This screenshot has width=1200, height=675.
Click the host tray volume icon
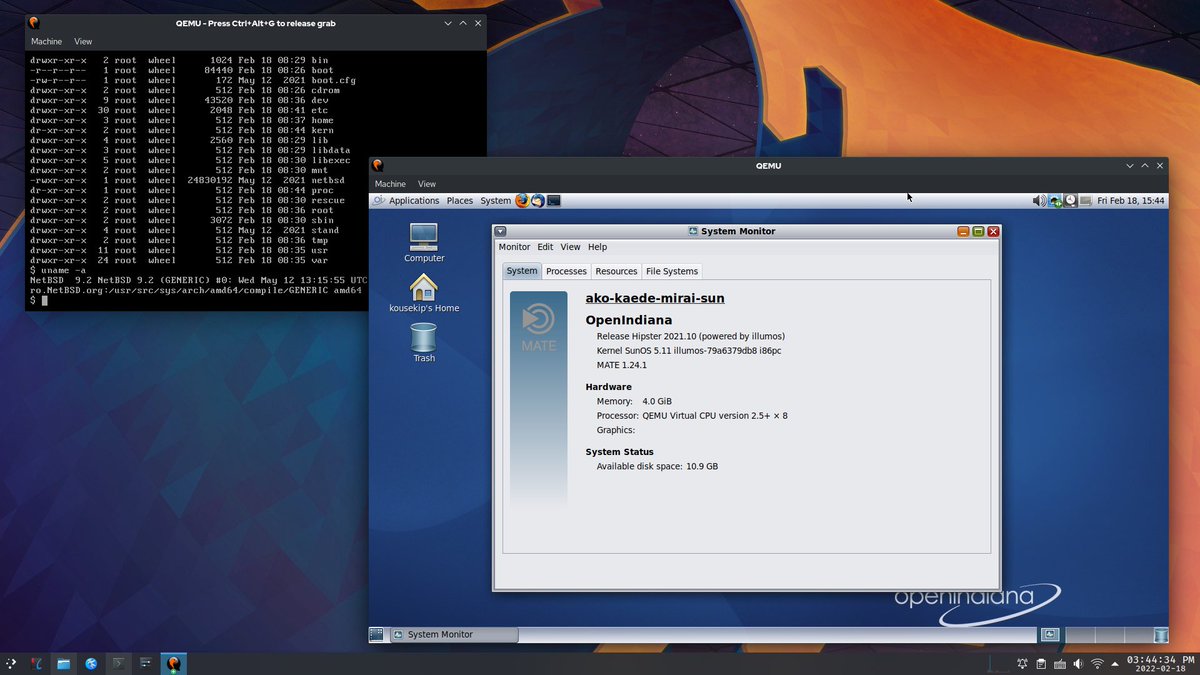(x=1078, y=663)
